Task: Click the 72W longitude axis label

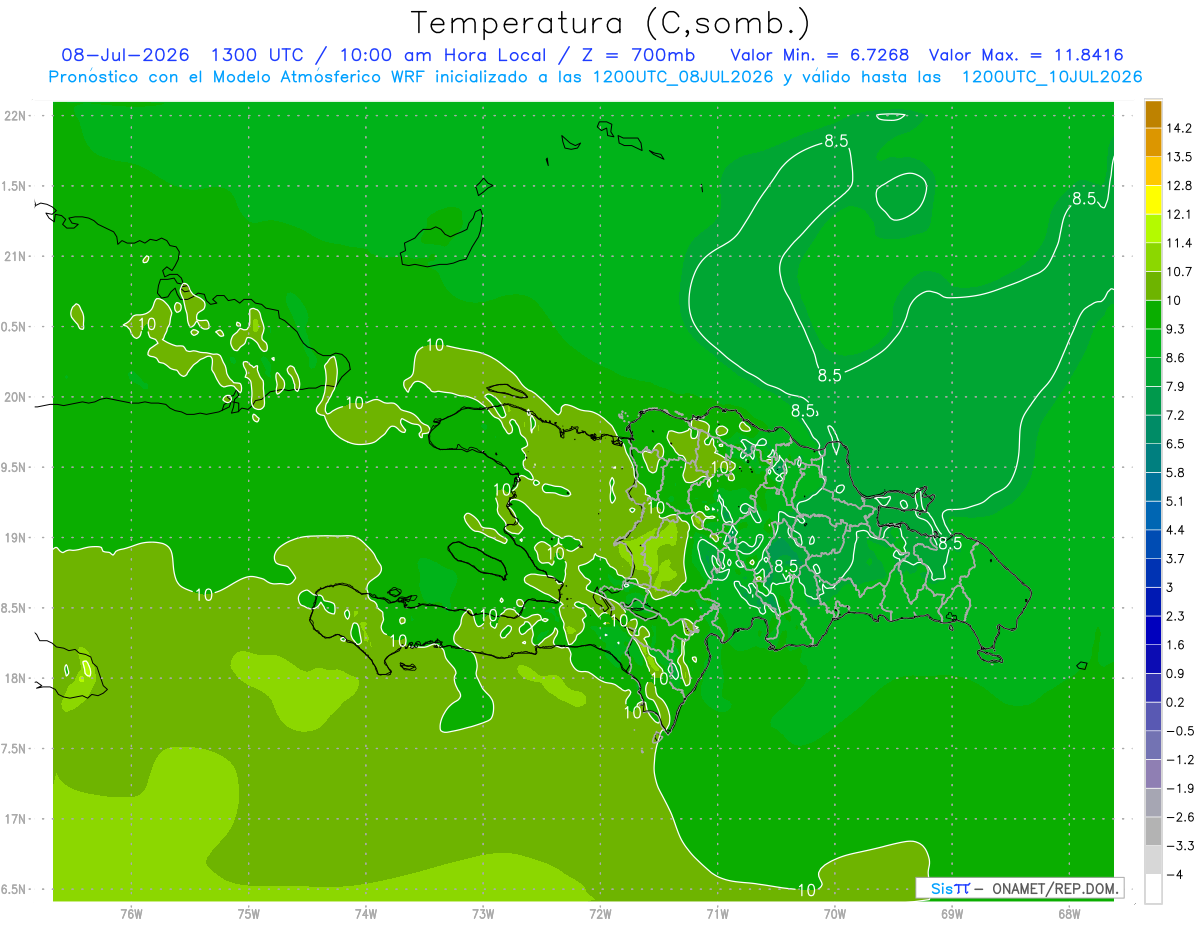Action: (600, 914)
